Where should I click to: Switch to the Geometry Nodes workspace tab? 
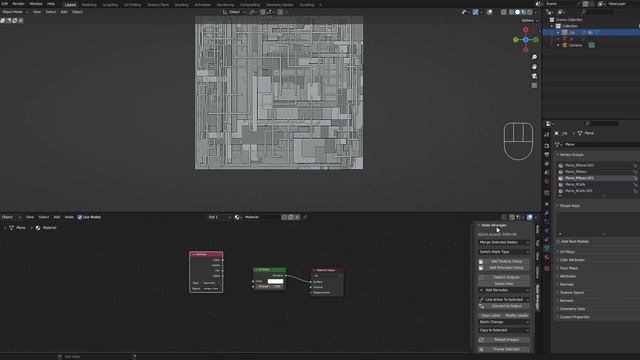280,5
